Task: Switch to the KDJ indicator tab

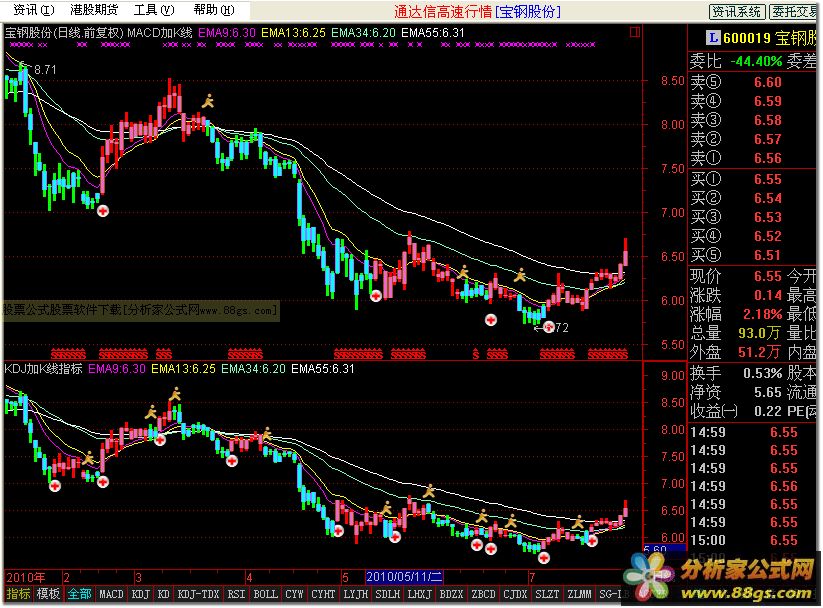Action: pos(141,594)
